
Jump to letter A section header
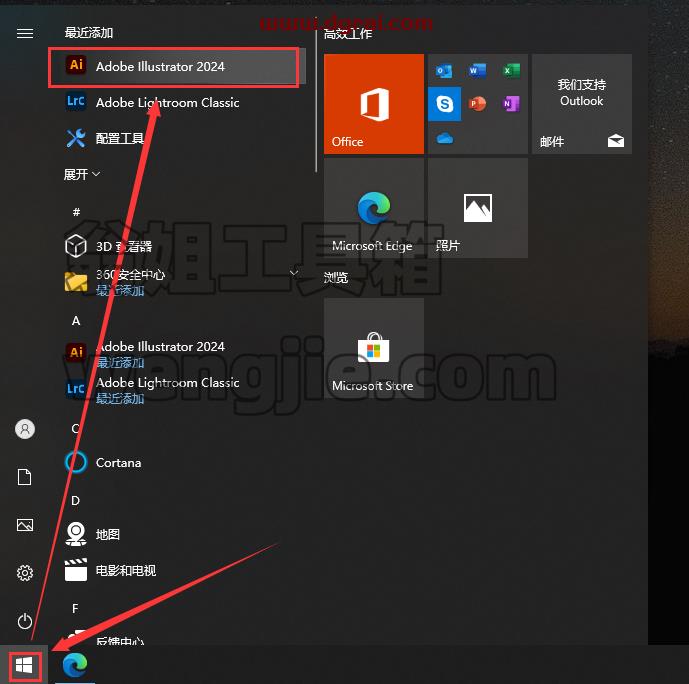pyautogui.click(x=76, y=321)
